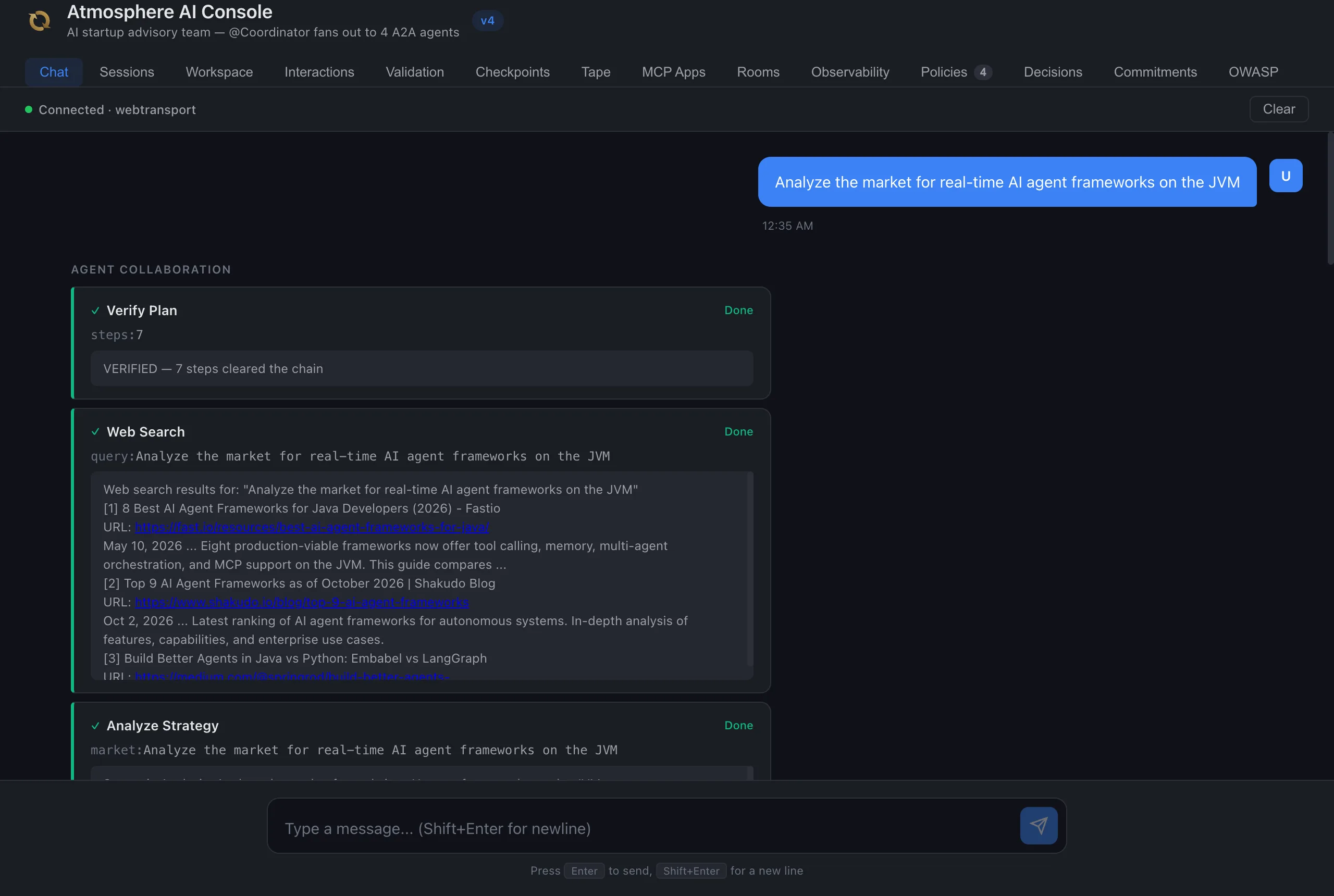Click the Web Search Done status
Screen dimensions: 1334x896
tap(738, 432)
